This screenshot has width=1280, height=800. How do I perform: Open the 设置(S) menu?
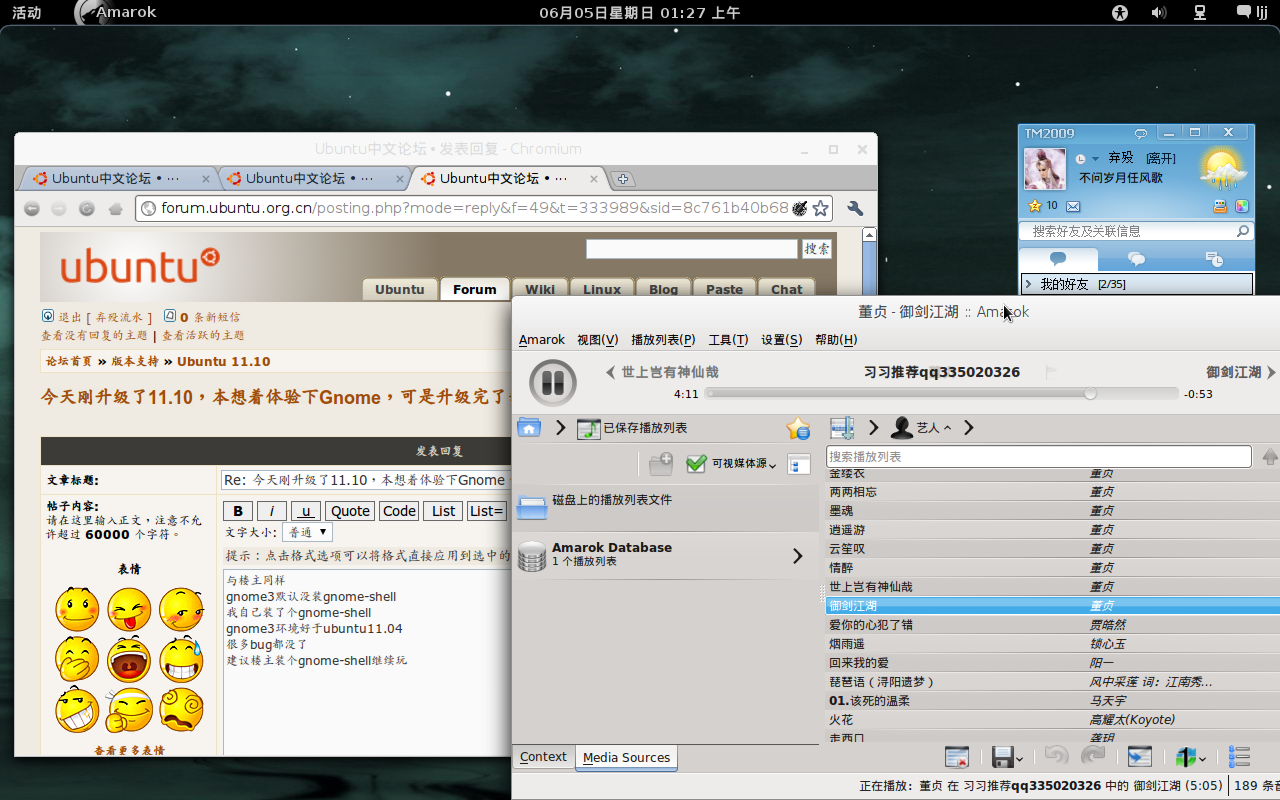pos(781,340)
